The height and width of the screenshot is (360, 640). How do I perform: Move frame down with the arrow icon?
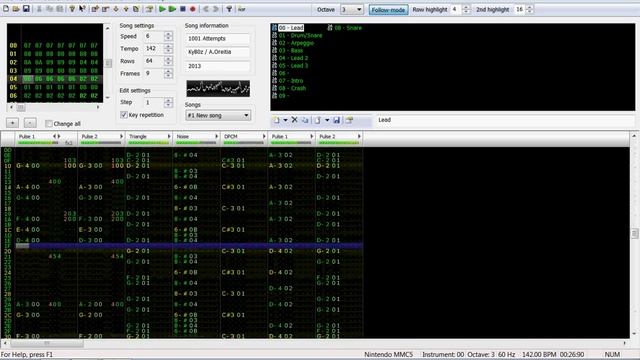click(116, 9)
